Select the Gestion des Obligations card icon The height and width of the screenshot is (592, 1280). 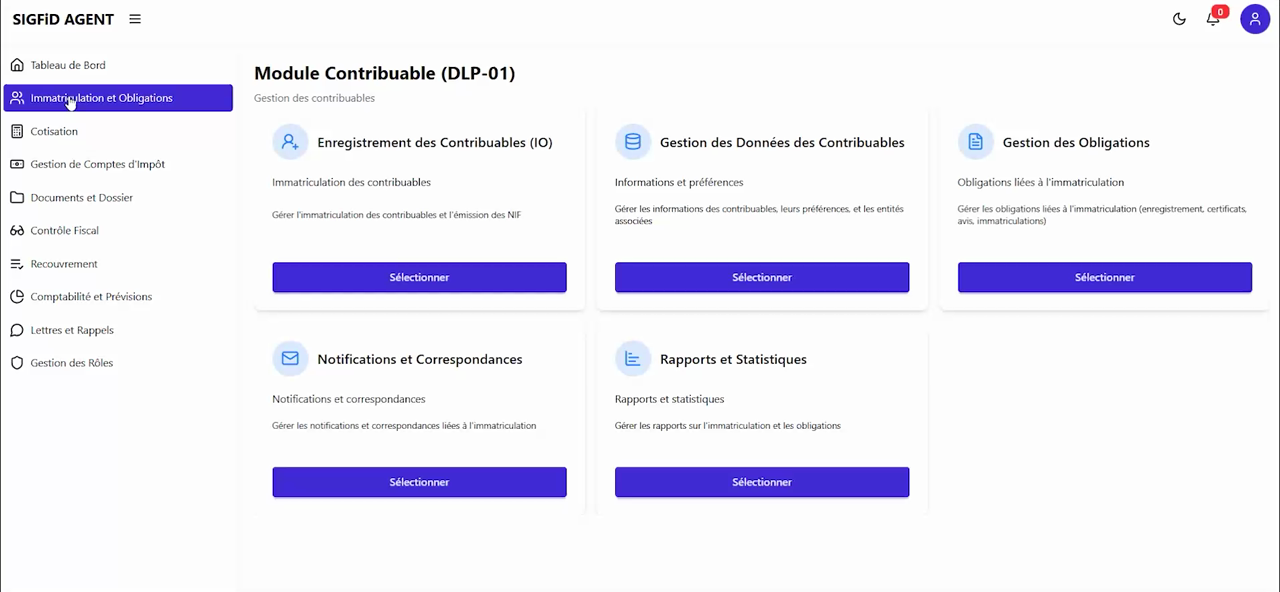[x=975, y=141]
